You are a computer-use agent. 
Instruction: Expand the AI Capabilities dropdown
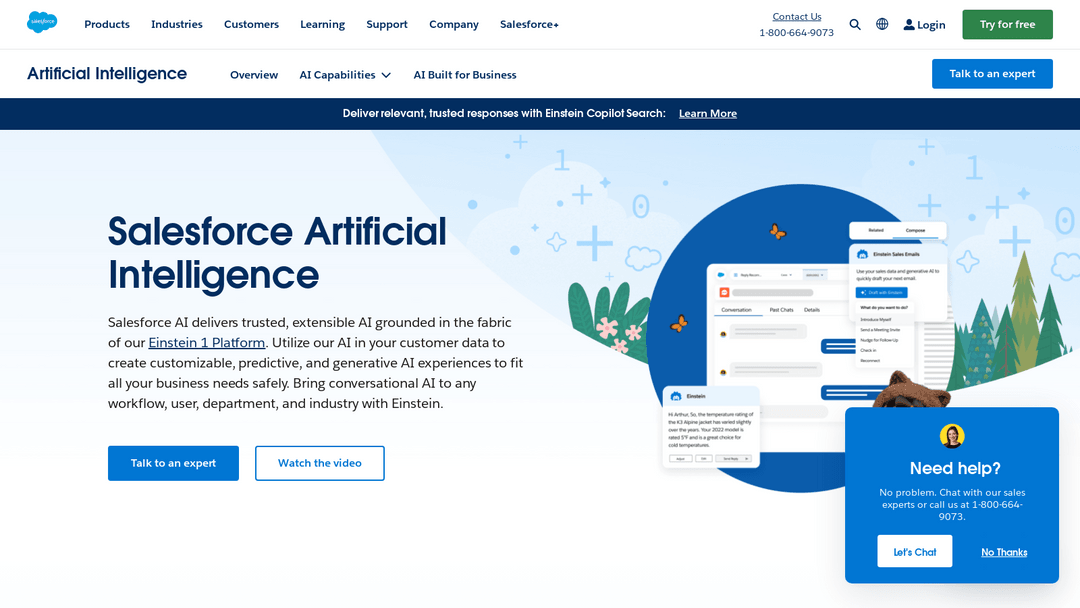[345, 75]
